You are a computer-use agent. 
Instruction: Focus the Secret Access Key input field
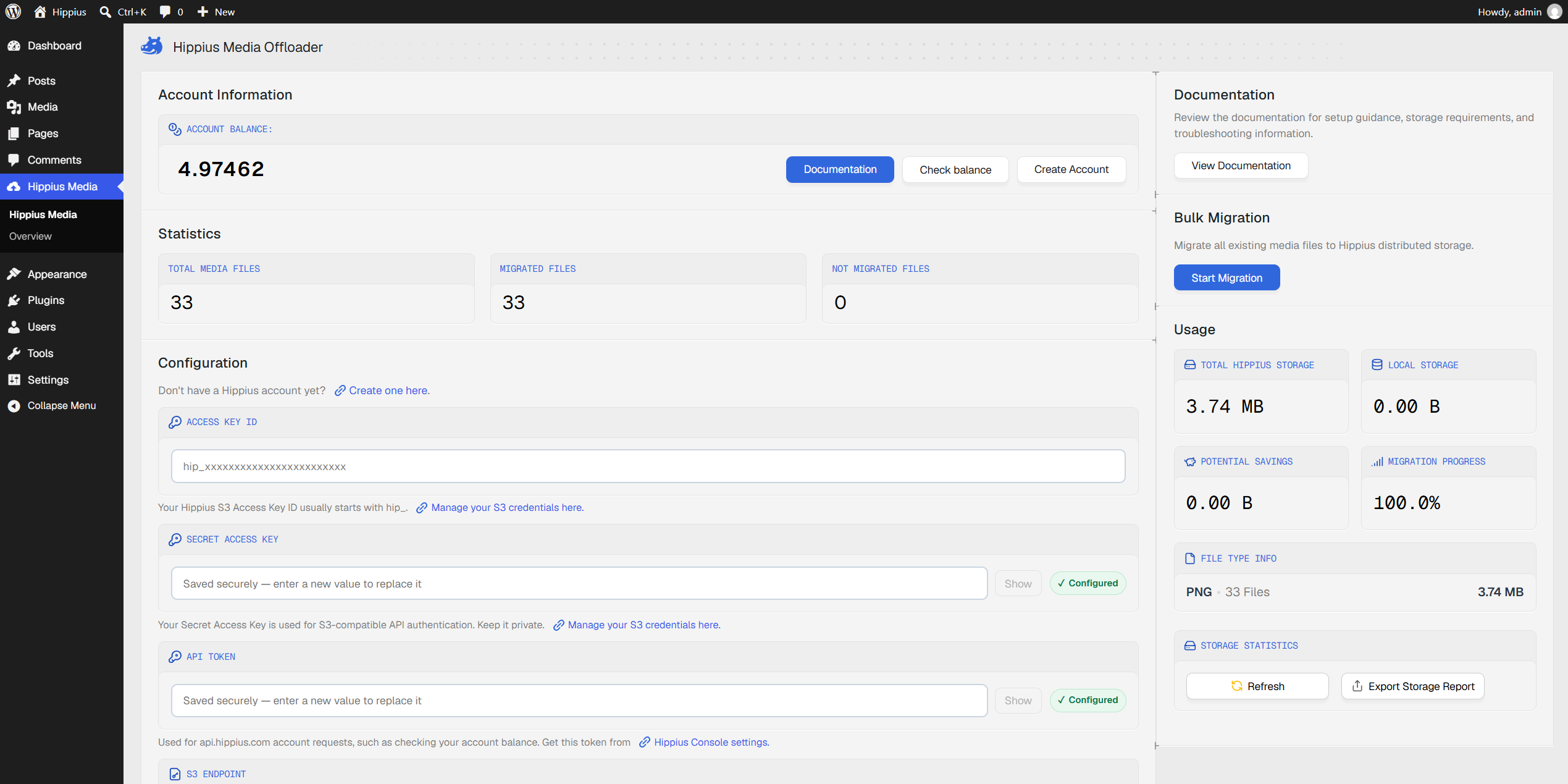579,583
